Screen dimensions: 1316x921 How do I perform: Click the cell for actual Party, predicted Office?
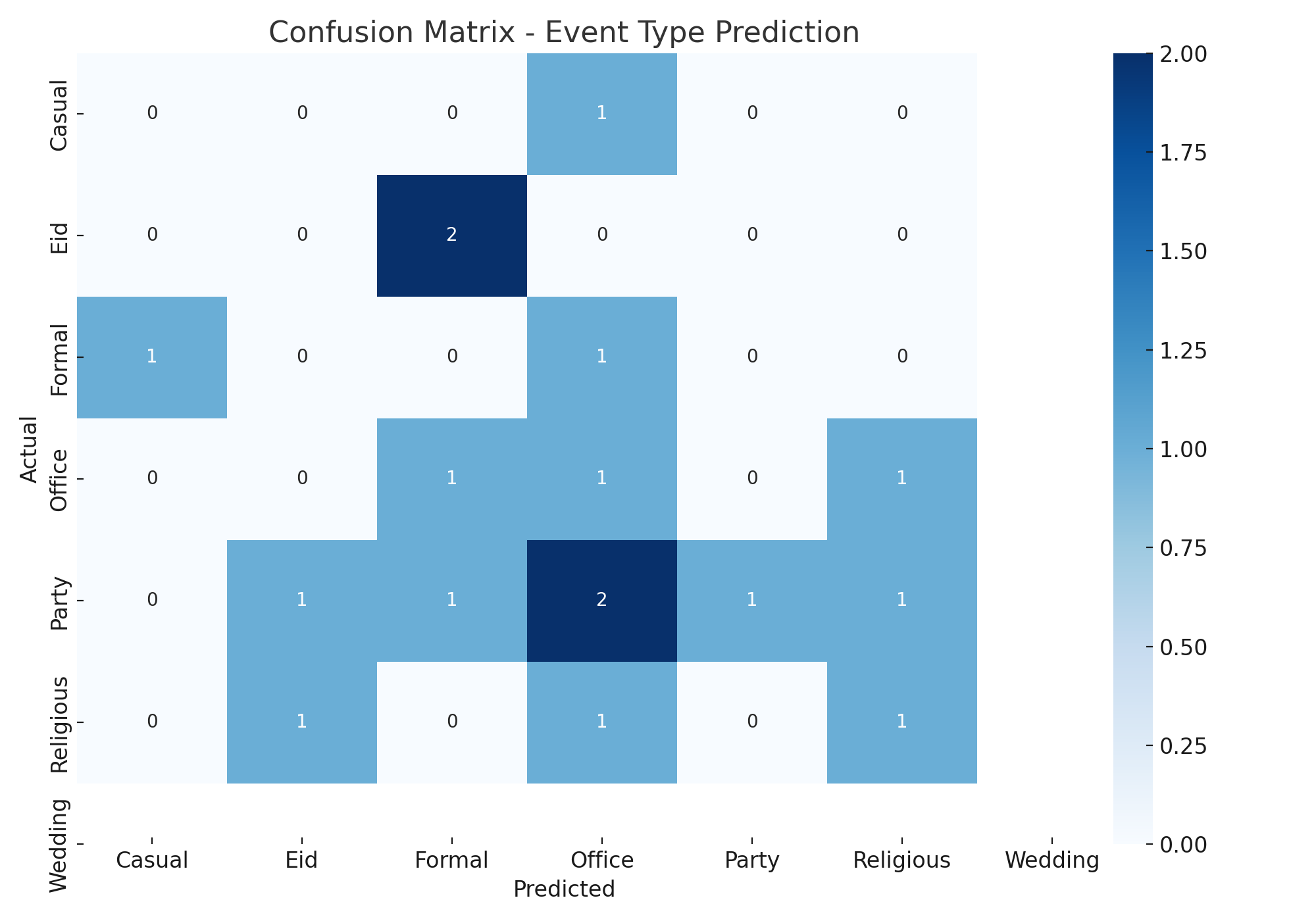coord(601,600)
